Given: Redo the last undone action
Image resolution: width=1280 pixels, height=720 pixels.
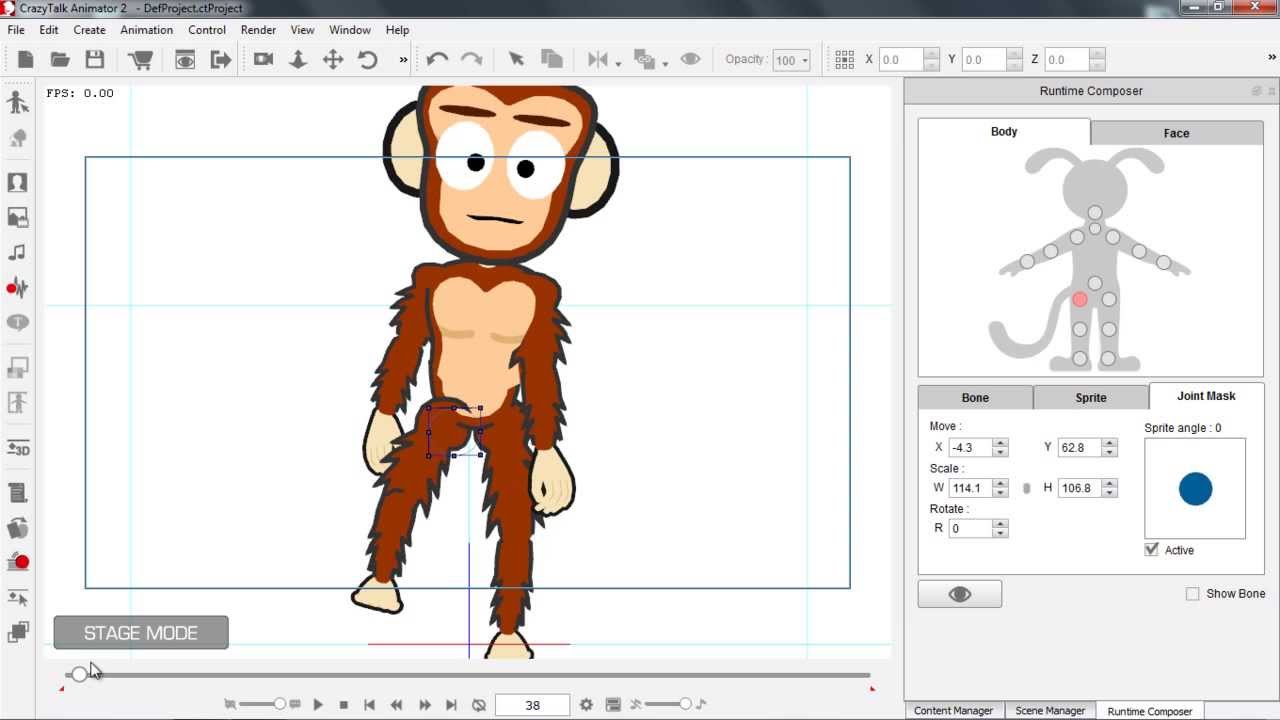Looking at the screenshot, I should [x=471, y=59].
